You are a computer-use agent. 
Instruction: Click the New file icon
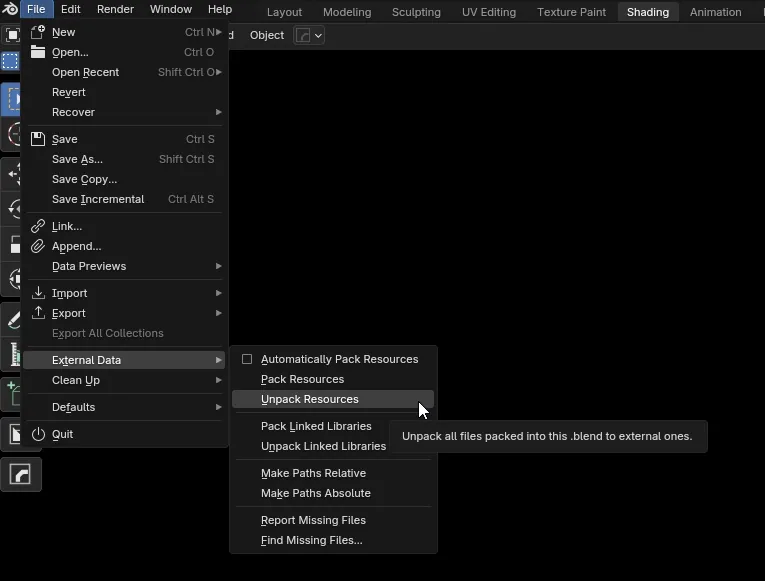point(38,32)
